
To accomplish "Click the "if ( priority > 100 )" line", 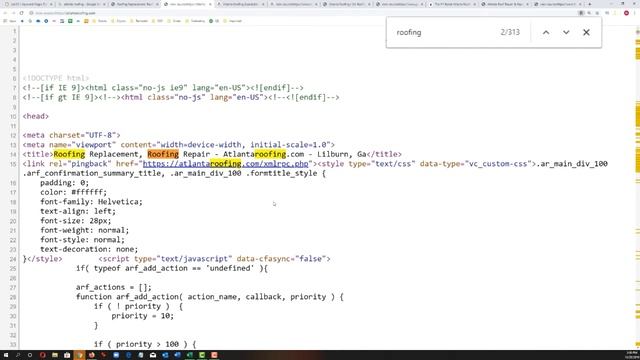I will pyautogui.click(x=145, y=344).
